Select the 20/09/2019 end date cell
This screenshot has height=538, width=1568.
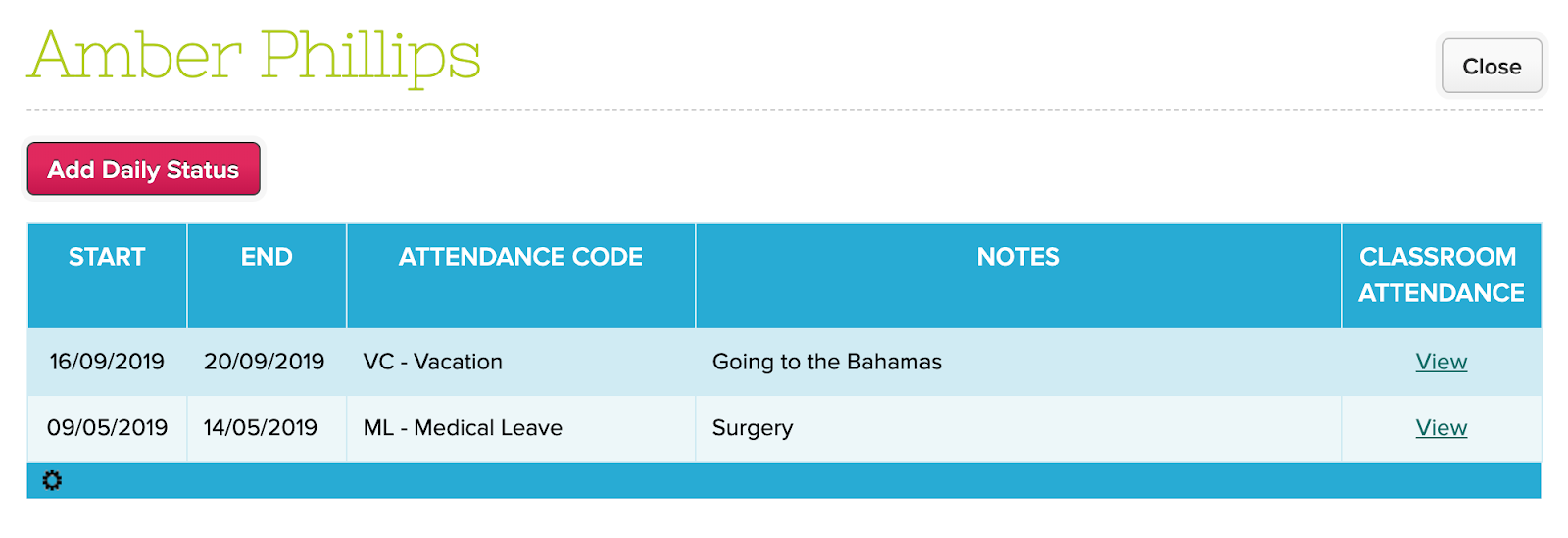[264, 362]
